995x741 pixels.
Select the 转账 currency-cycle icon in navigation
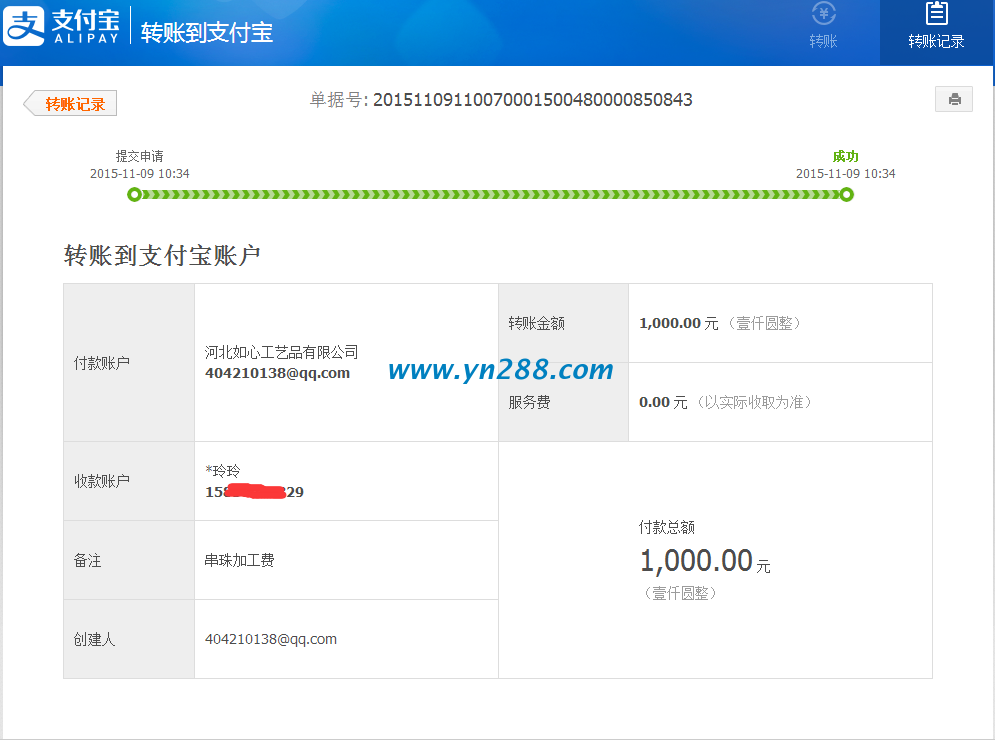point(823,14)
